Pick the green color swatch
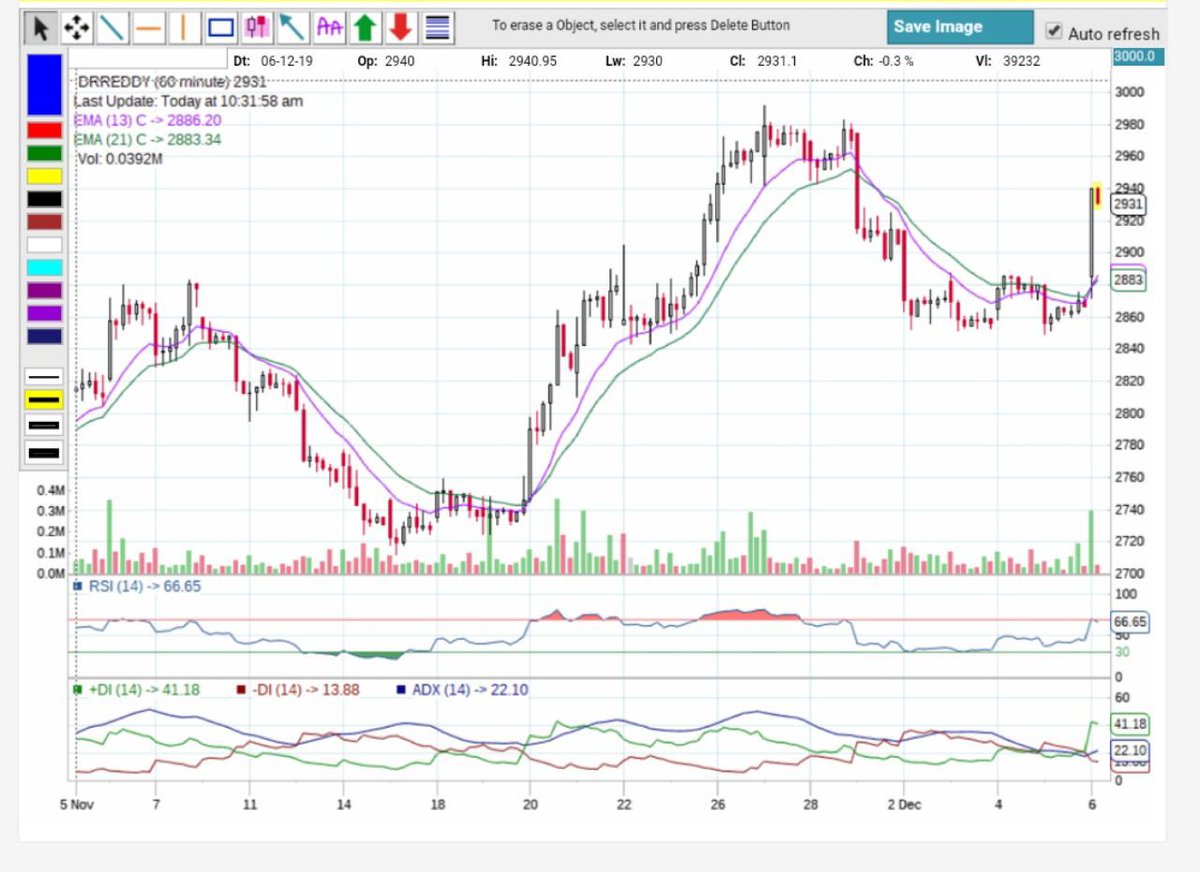The width and height of the screenshot is (1200, 872). [x=45, y=153]
